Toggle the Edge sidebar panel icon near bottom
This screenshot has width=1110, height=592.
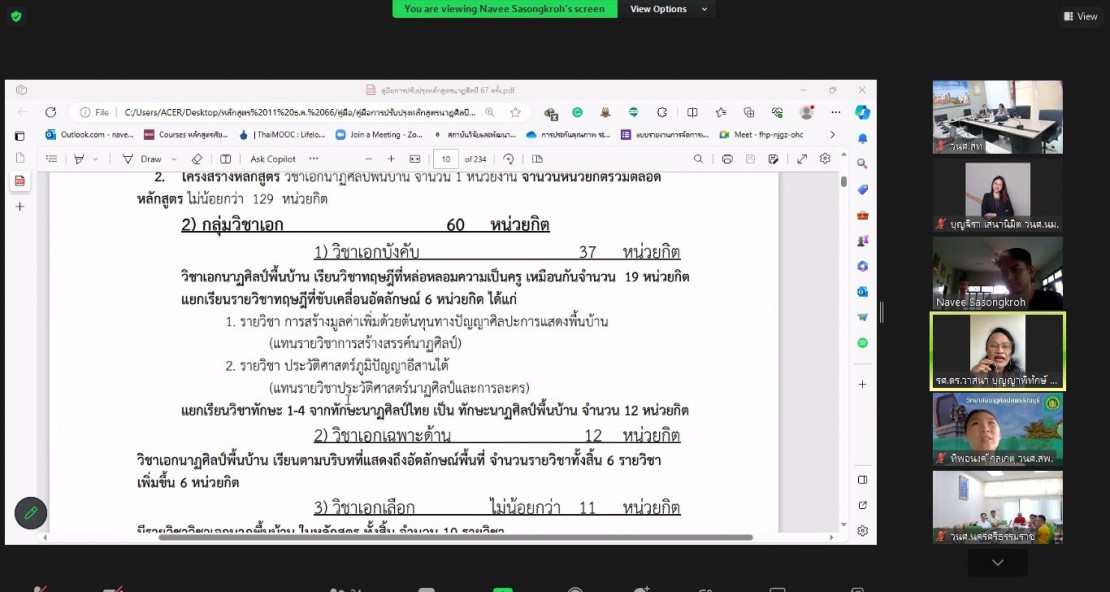coord(862,479)
